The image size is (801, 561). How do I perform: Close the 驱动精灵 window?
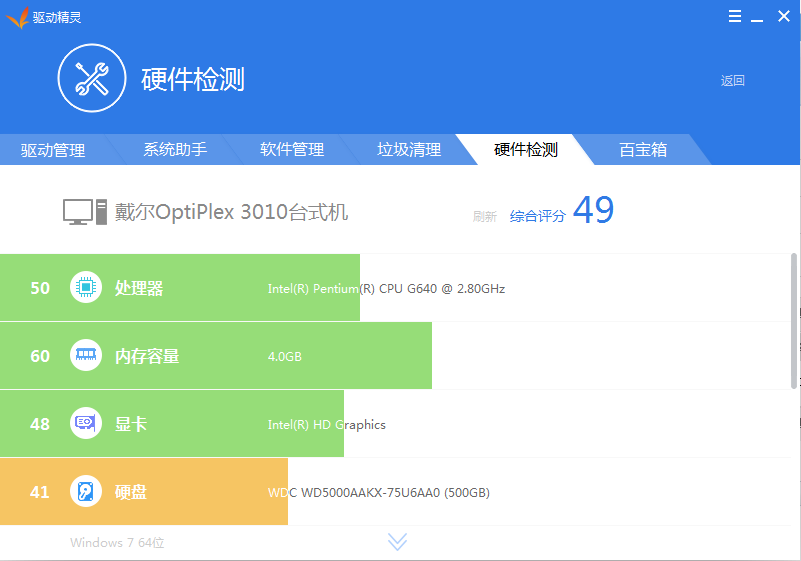point(784,16)
